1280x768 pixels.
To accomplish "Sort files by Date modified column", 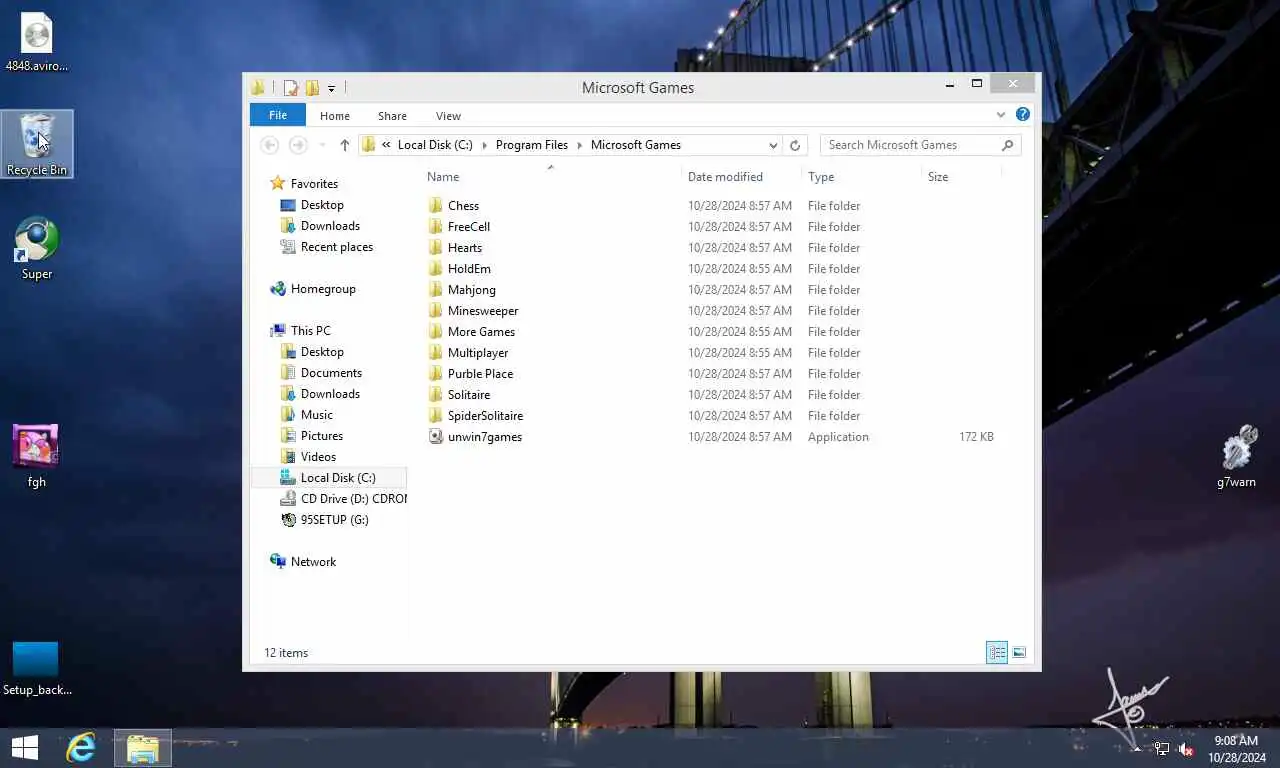I will click(725, 177).
